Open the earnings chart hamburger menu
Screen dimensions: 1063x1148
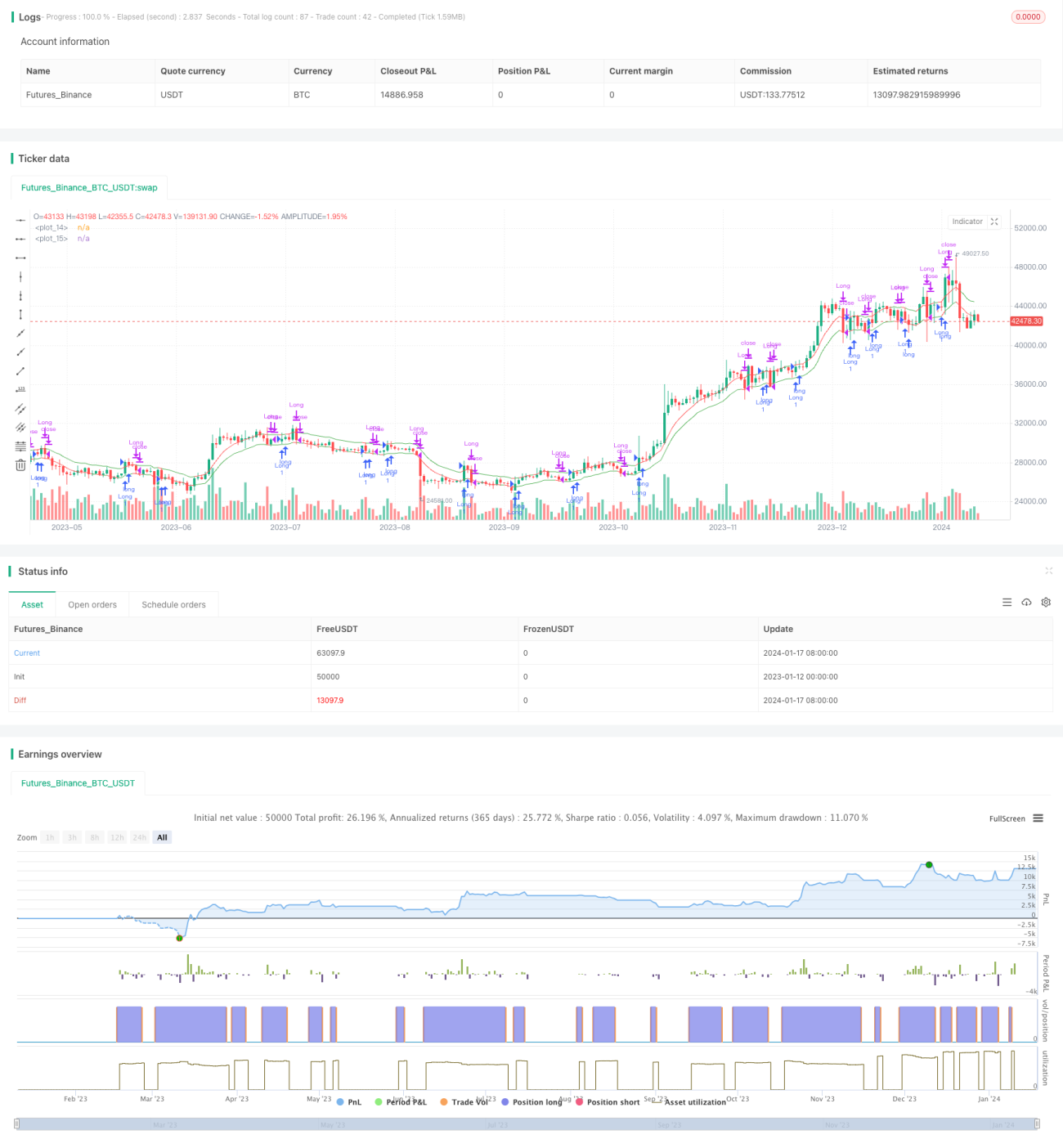pyautogui.click(x=1038, y=818)
